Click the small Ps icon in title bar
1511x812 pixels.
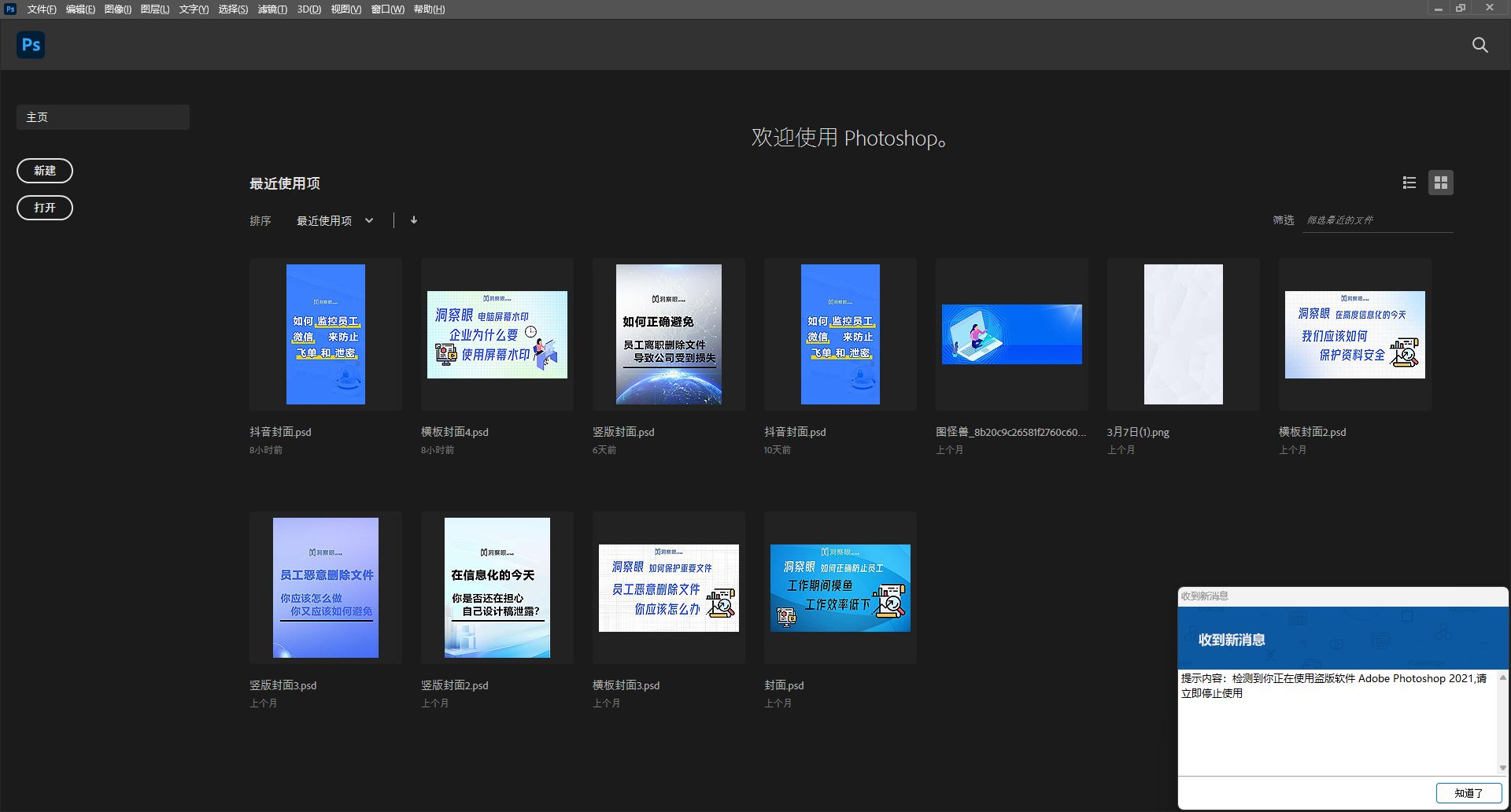(x=10, y=9)
